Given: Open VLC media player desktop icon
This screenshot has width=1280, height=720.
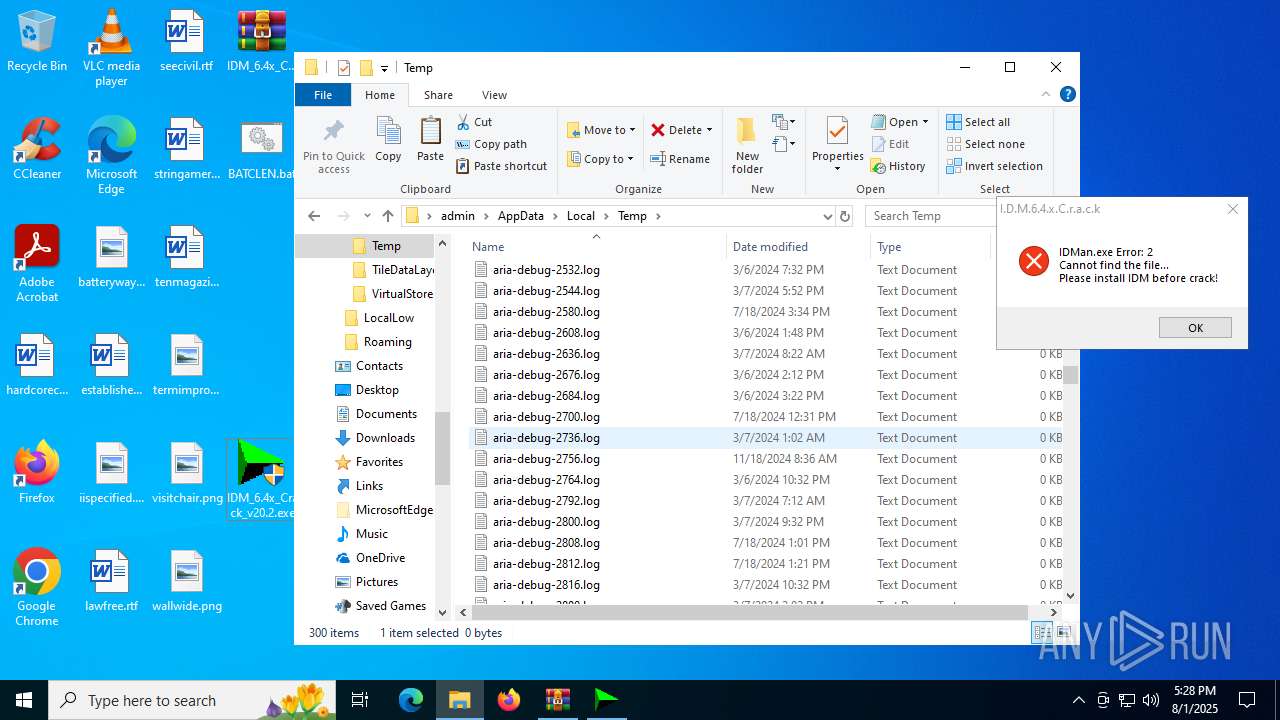Looking at the screenshot, I should 111,48.
